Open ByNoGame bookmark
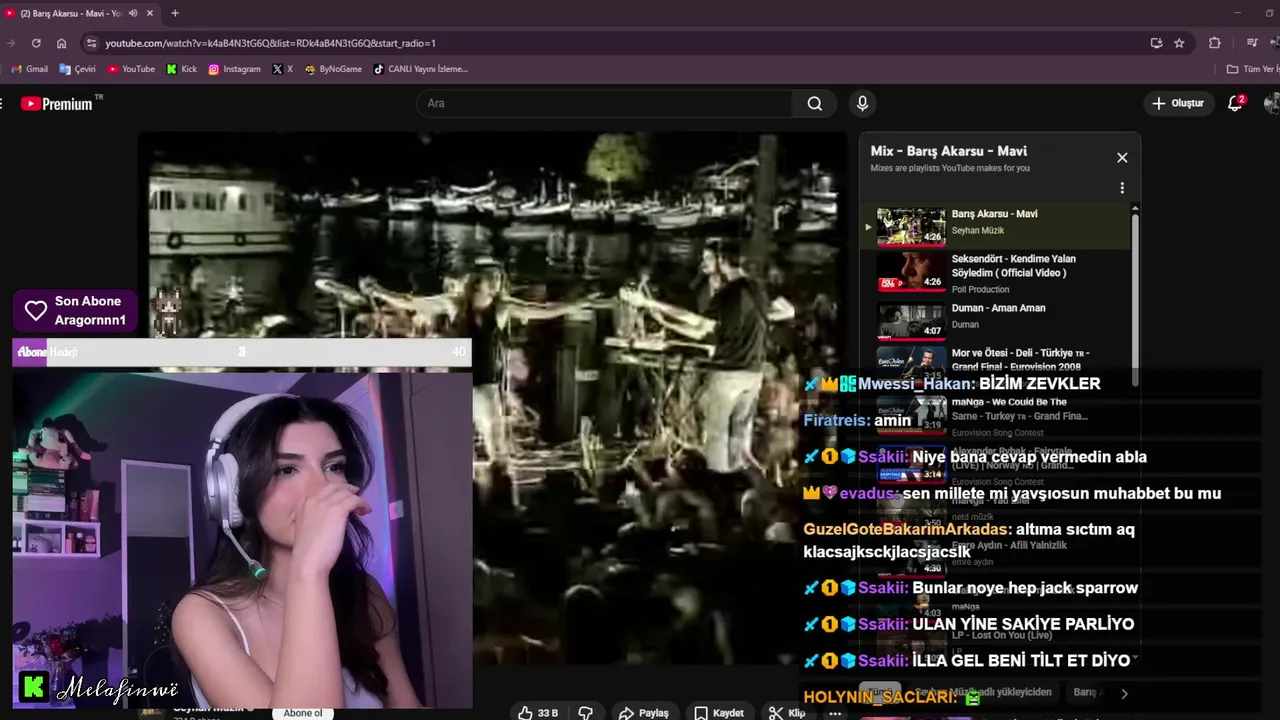 click(333, 69)
